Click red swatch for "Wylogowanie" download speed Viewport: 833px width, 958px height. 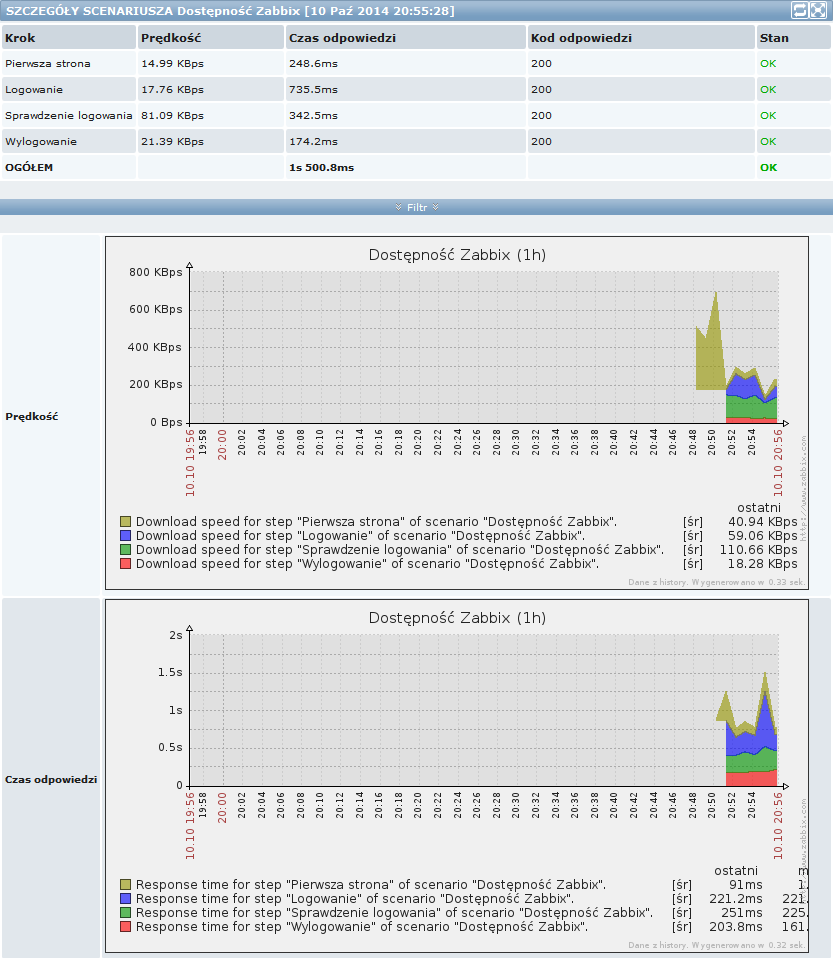pos(125,564)
